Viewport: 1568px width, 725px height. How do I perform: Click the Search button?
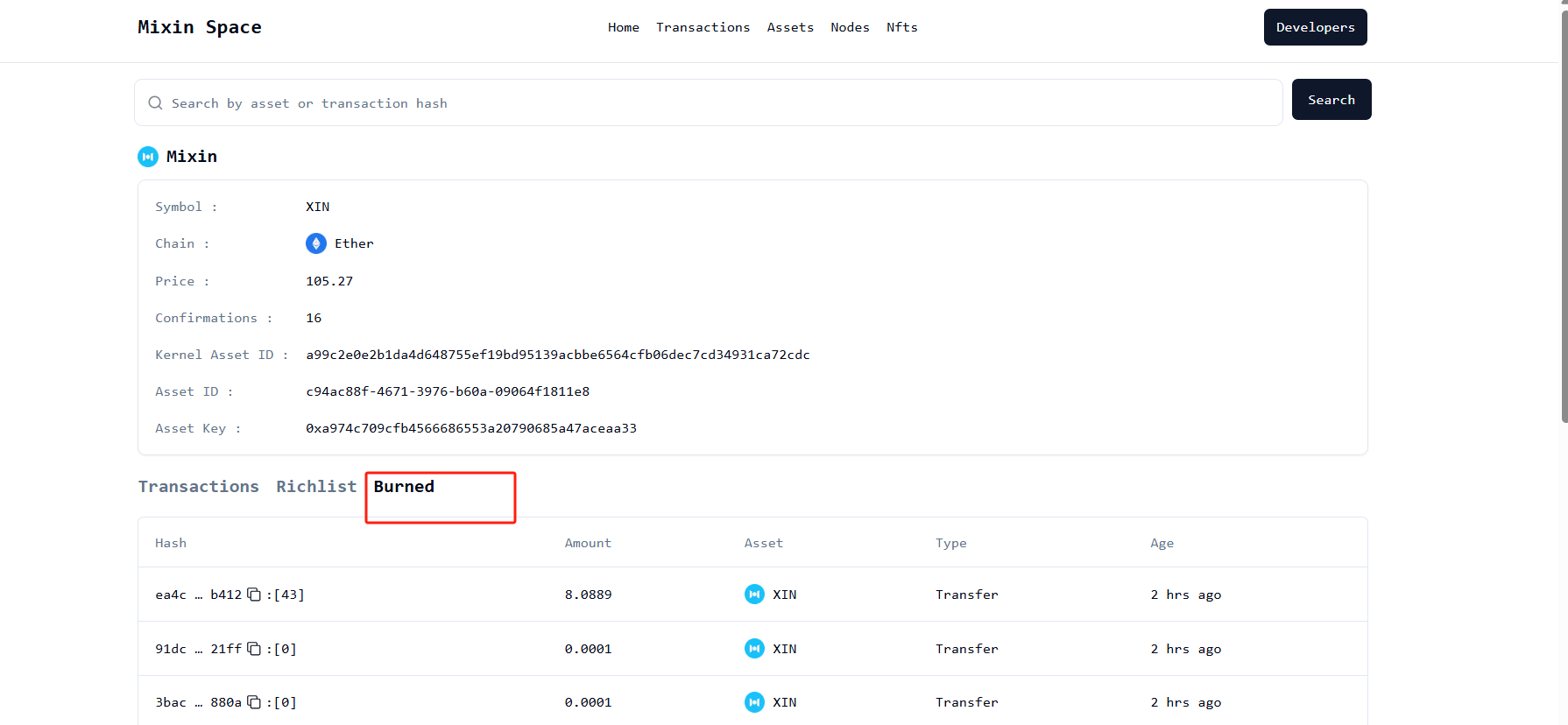(x=1331, y=100)
